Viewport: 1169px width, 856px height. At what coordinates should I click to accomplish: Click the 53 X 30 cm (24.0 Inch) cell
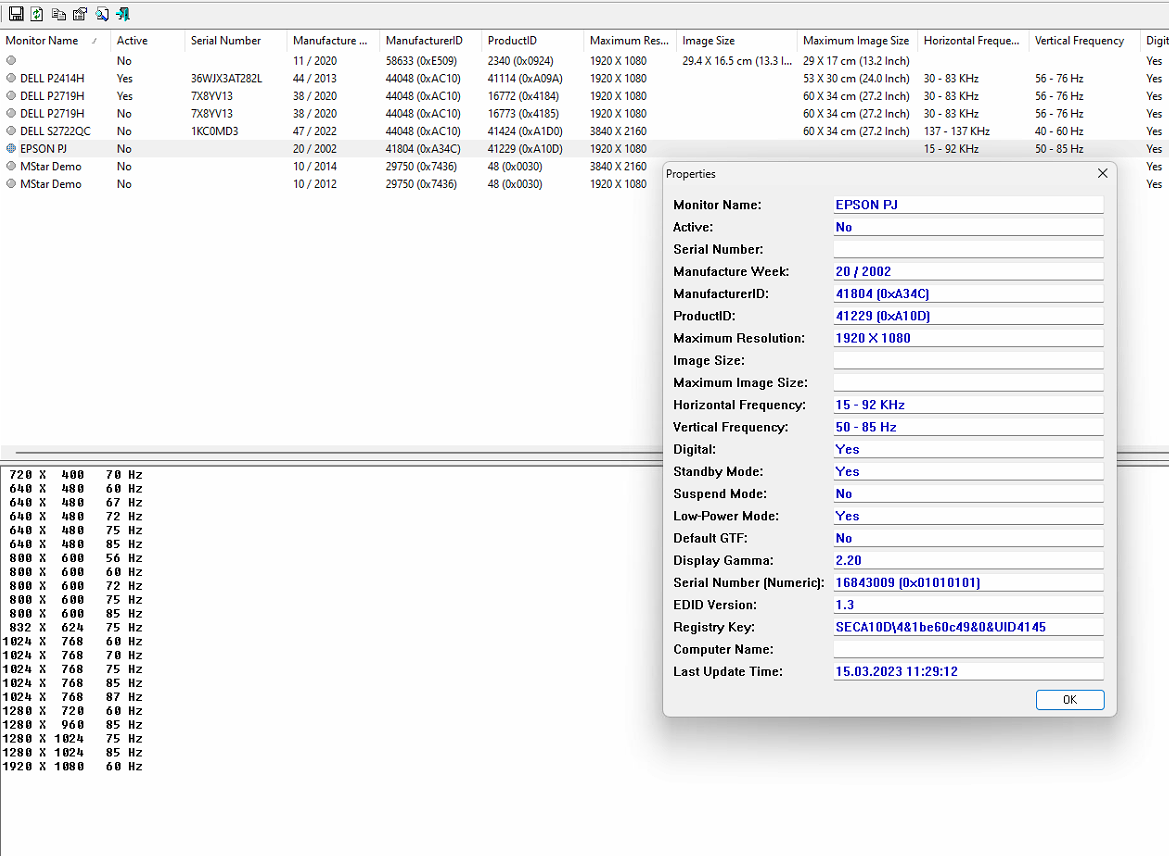tap(856, 78)
